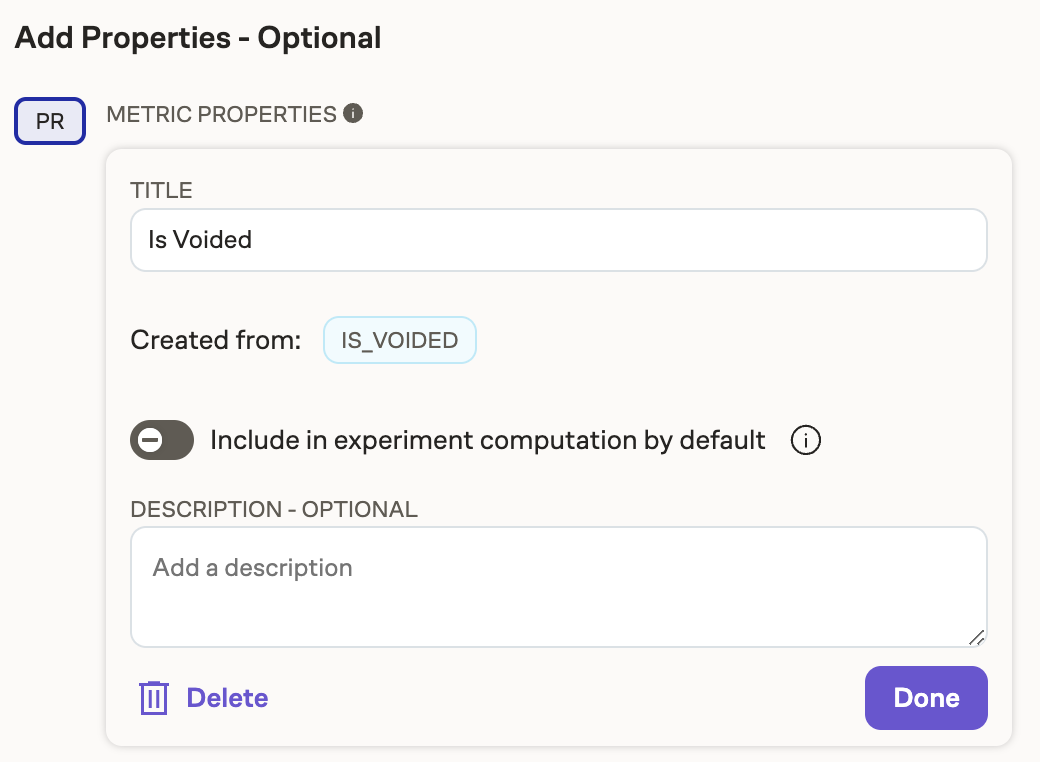Click the textarea resize handle
The width and height of the screenshot is (1040, 762).
pos(978,637)
